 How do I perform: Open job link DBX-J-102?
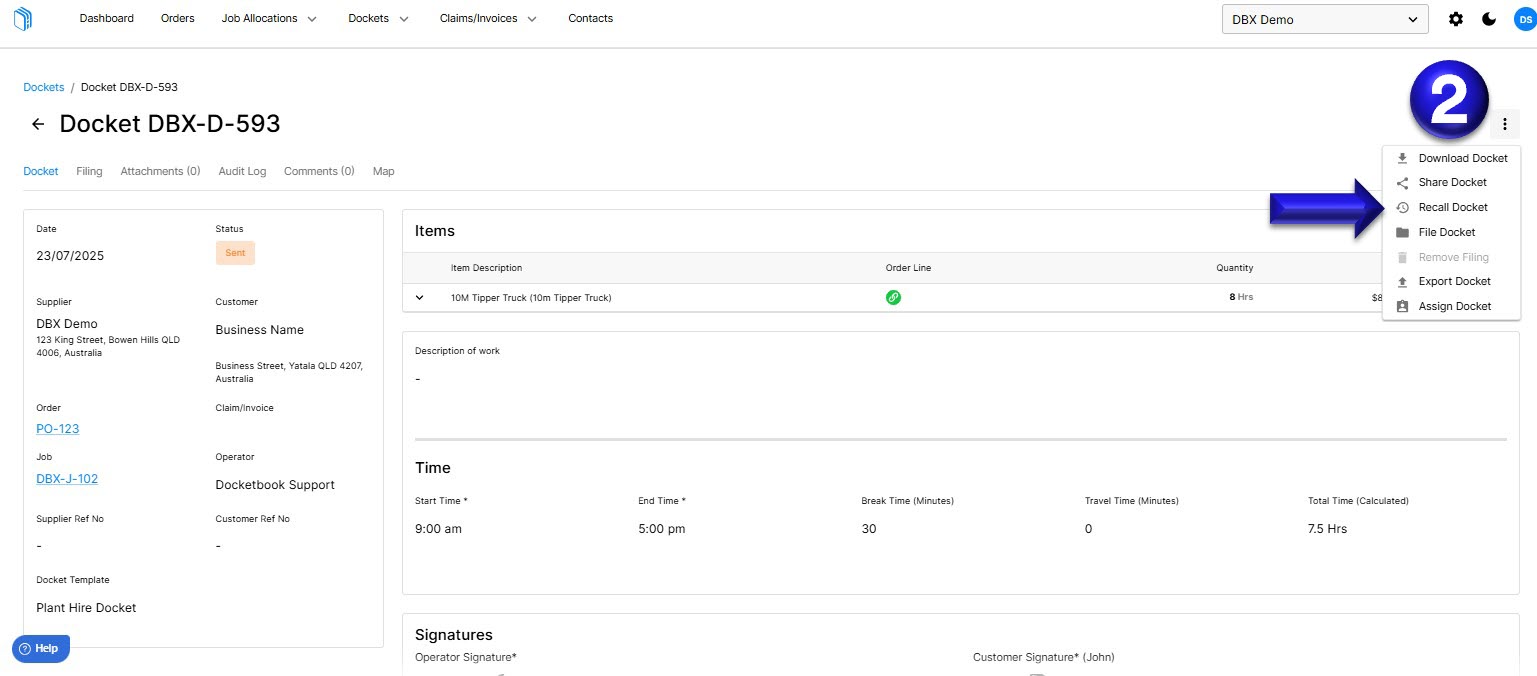click(x=67, y=479)
